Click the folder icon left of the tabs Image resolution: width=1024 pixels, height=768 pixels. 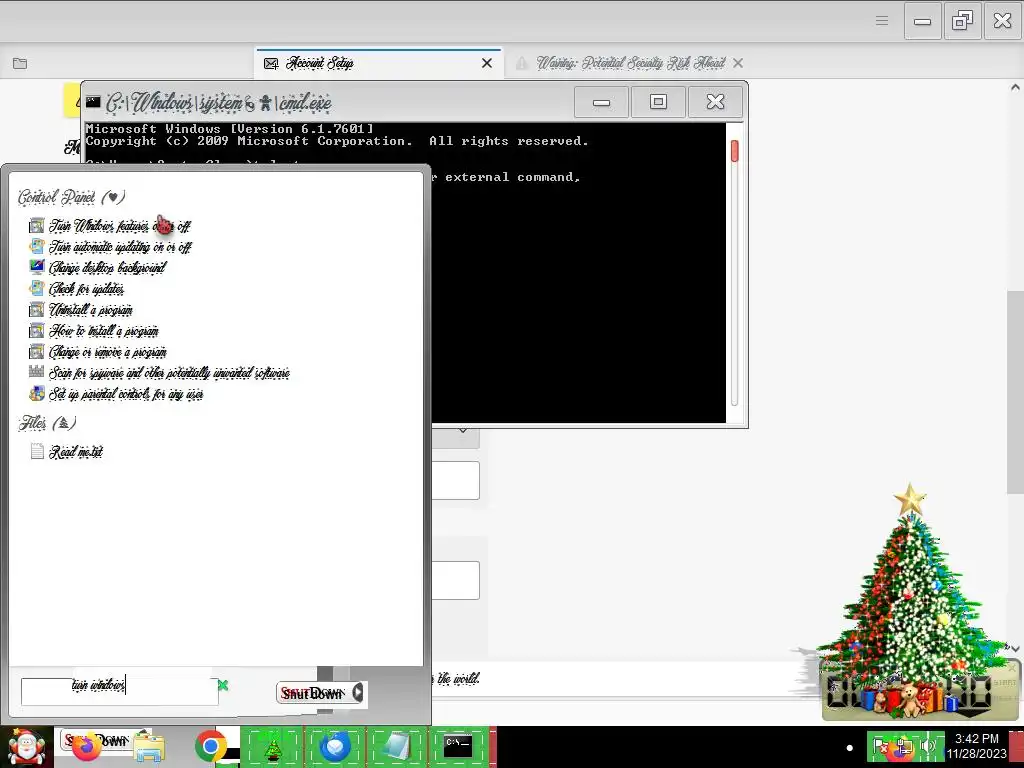pos(20,63)
